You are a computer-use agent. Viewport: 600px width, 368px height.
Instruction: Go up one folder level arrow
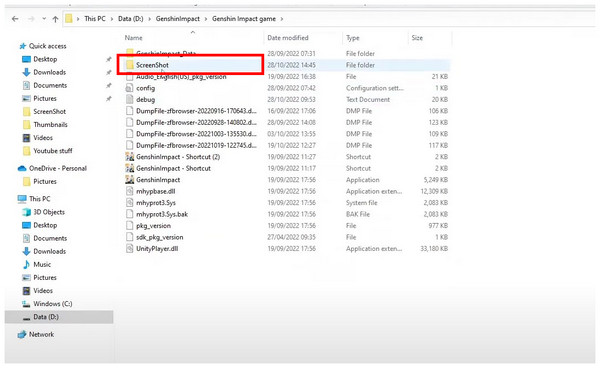point(55,19)
